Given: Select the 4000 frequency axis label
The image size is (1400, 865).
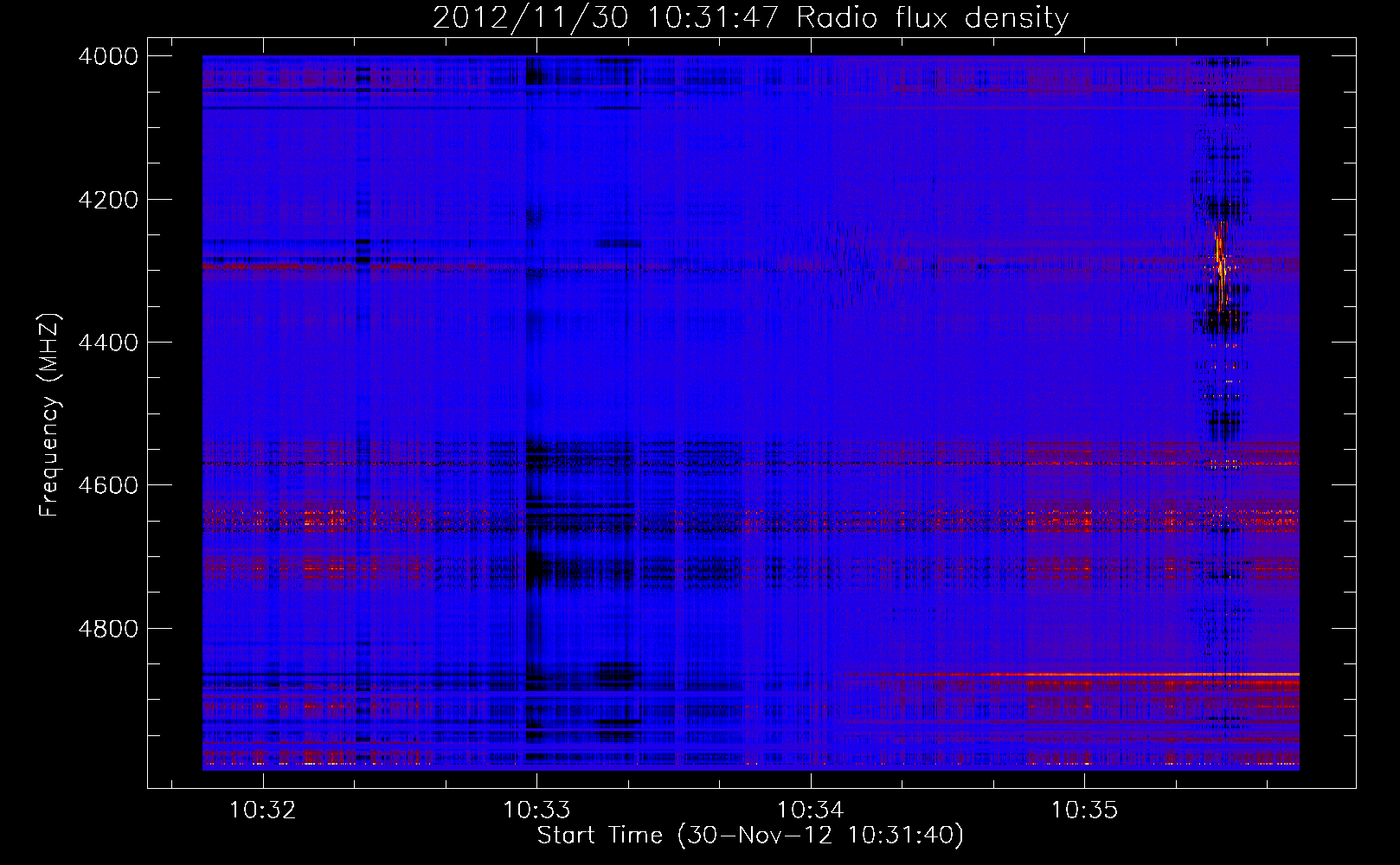Looking at the screenshot, I should 107,56.
